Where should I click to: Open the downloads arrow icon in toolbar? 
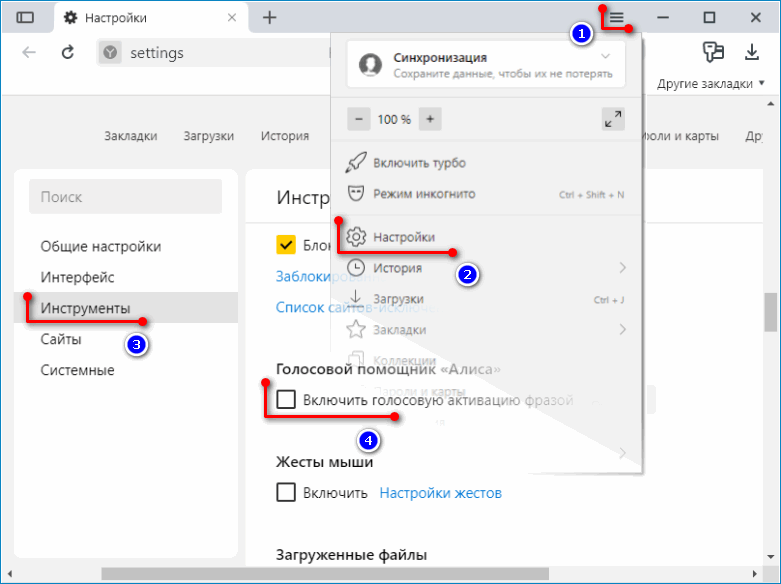coord(752,53)
